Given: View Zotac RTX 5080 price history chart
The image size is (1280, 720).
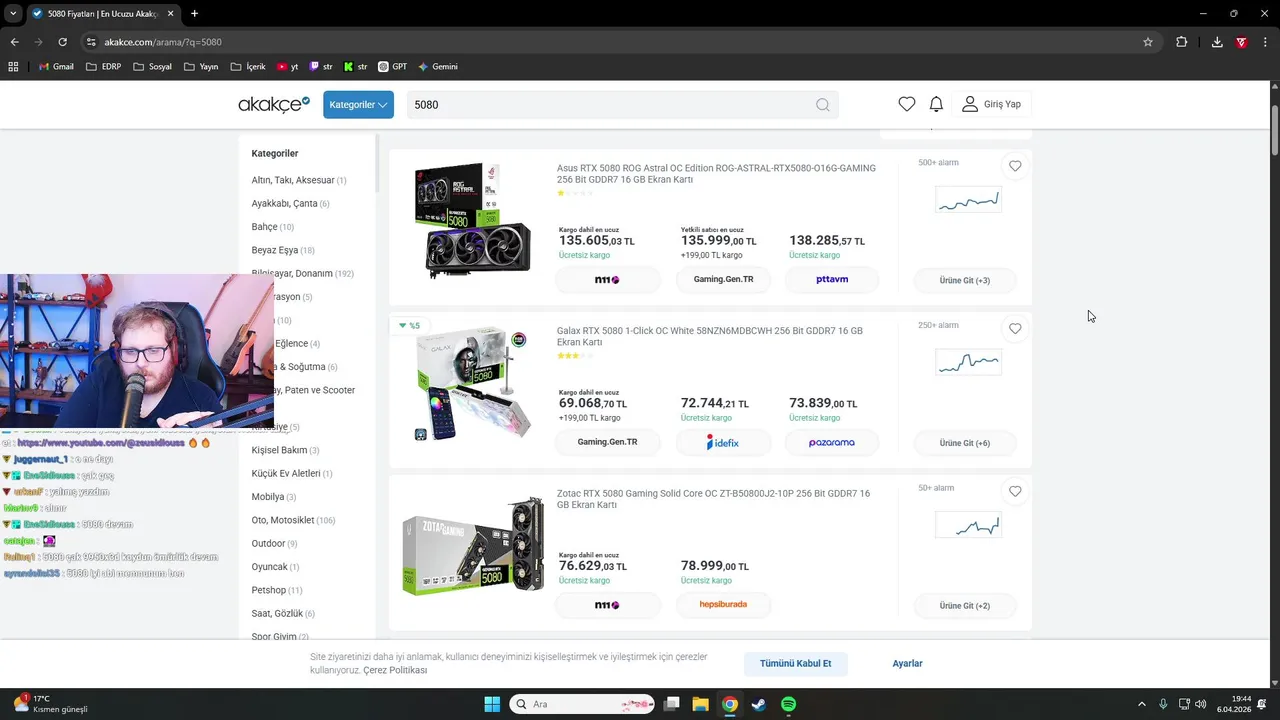Looking at the screenshot, I should click(968, 525).
